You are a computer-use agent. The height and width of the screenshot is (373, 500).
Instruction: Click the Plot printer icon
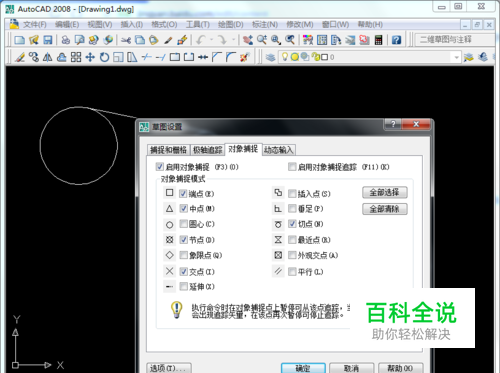[66, 40]
